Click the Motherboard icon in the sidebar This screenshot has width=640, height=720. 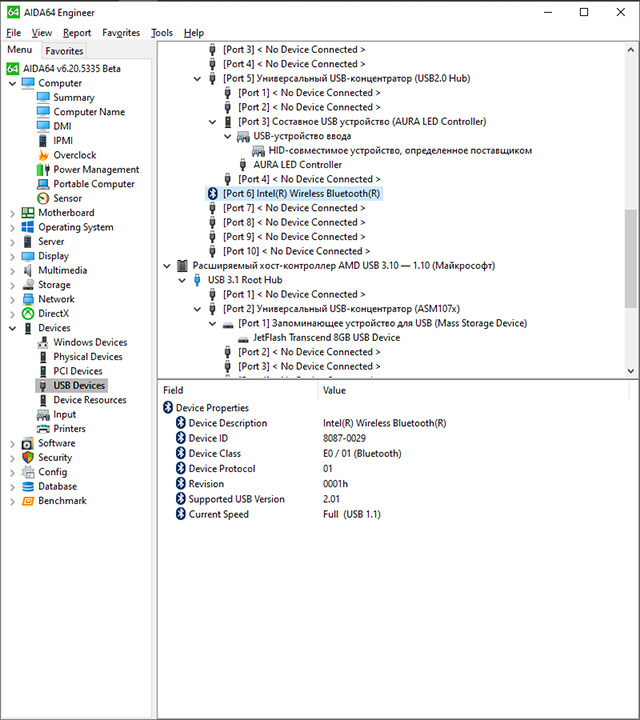click(28, 213)
